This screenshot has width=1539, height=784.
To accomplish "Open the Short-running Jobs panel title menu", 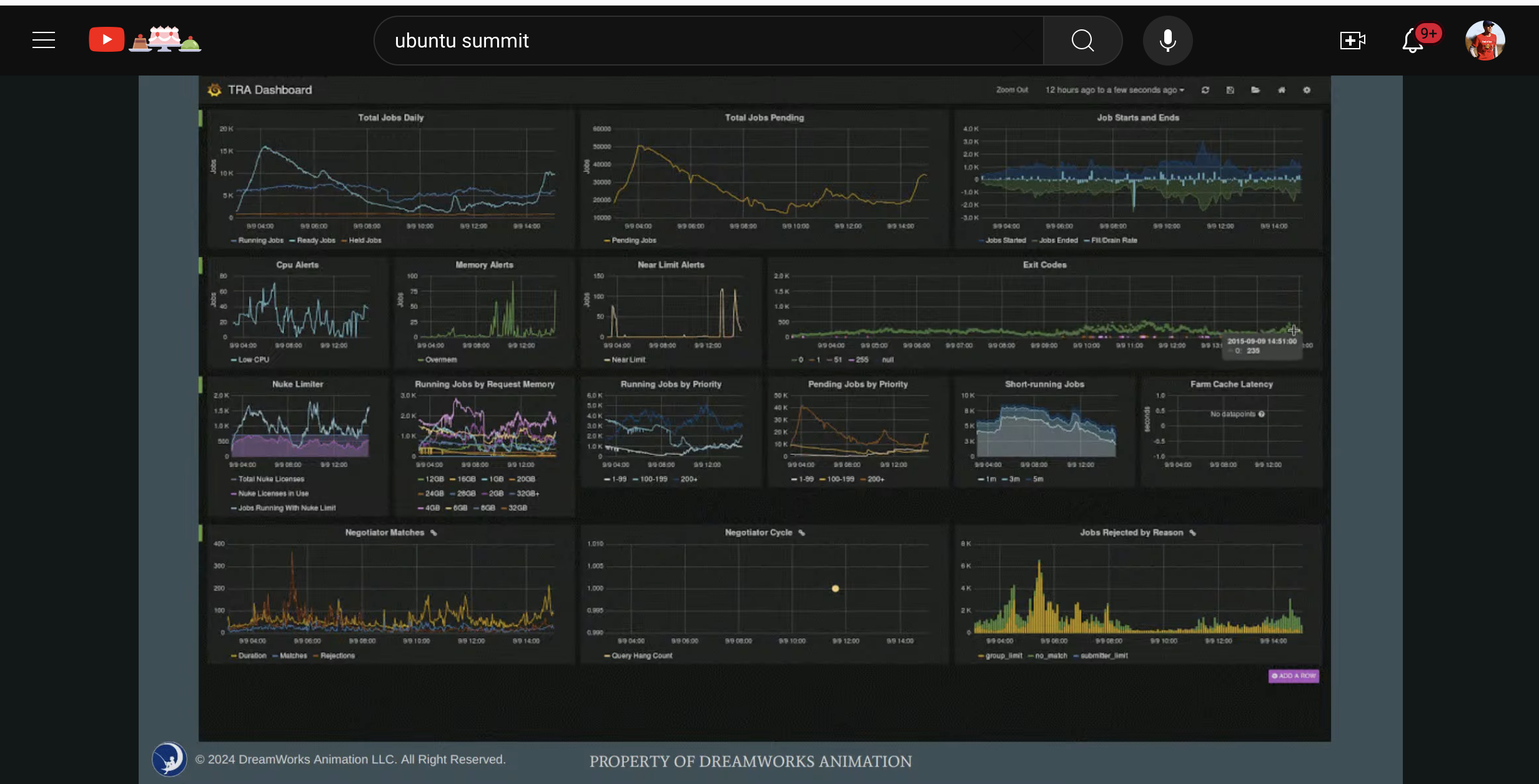I will click(x=1044, y=384).
